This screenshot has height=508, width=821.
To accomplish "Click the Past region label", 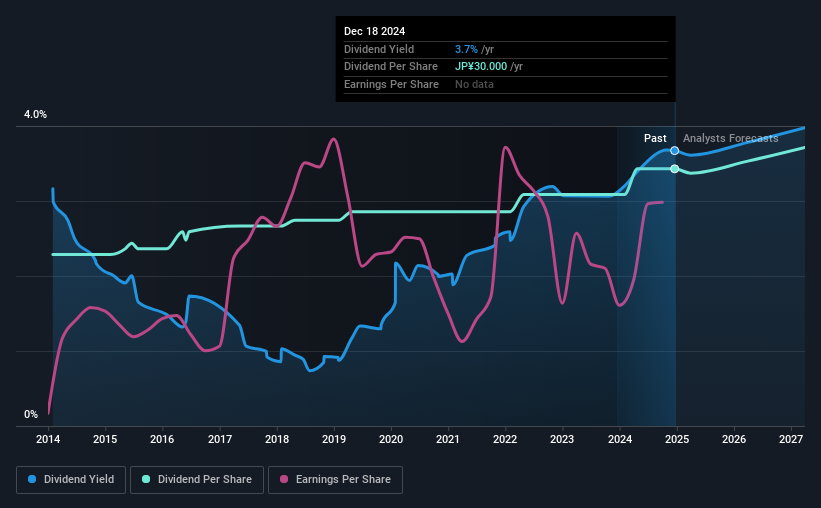I will click(x=655, y=138).
